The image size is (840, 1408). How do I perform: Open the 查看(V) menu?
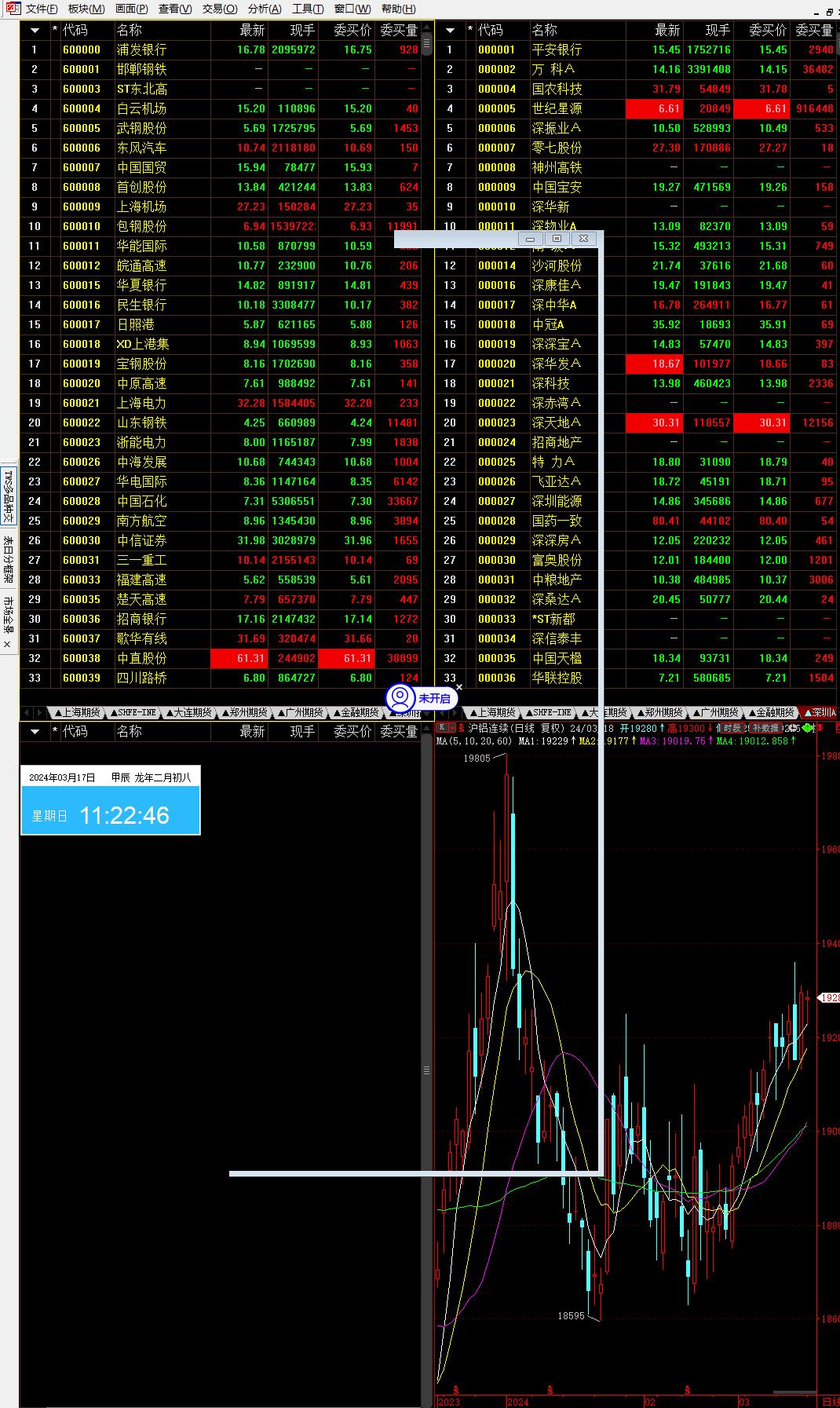(175, 9)
